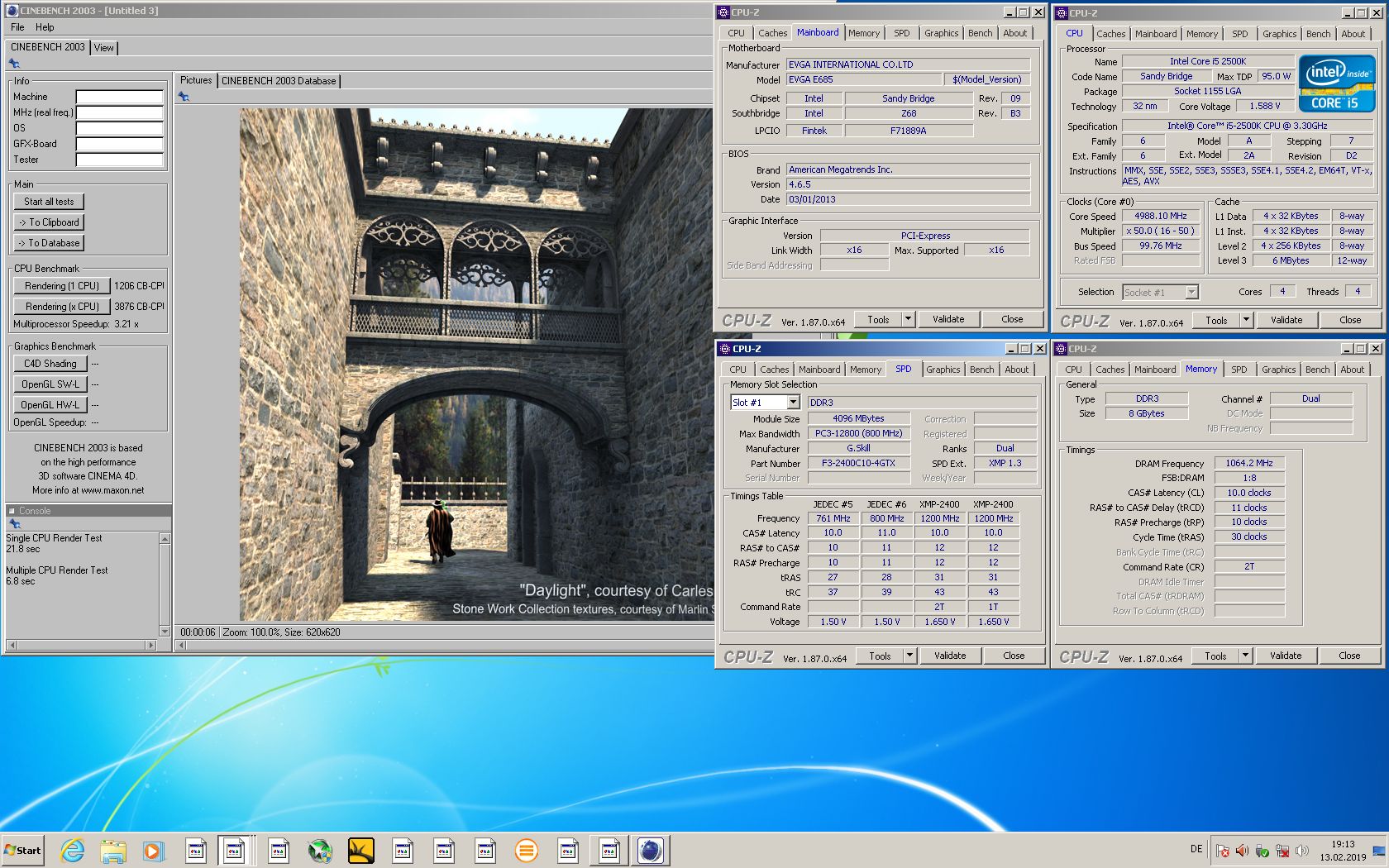
Task: Start the OpenGL HW-L benchmark
Action: [x=50, y=405]
